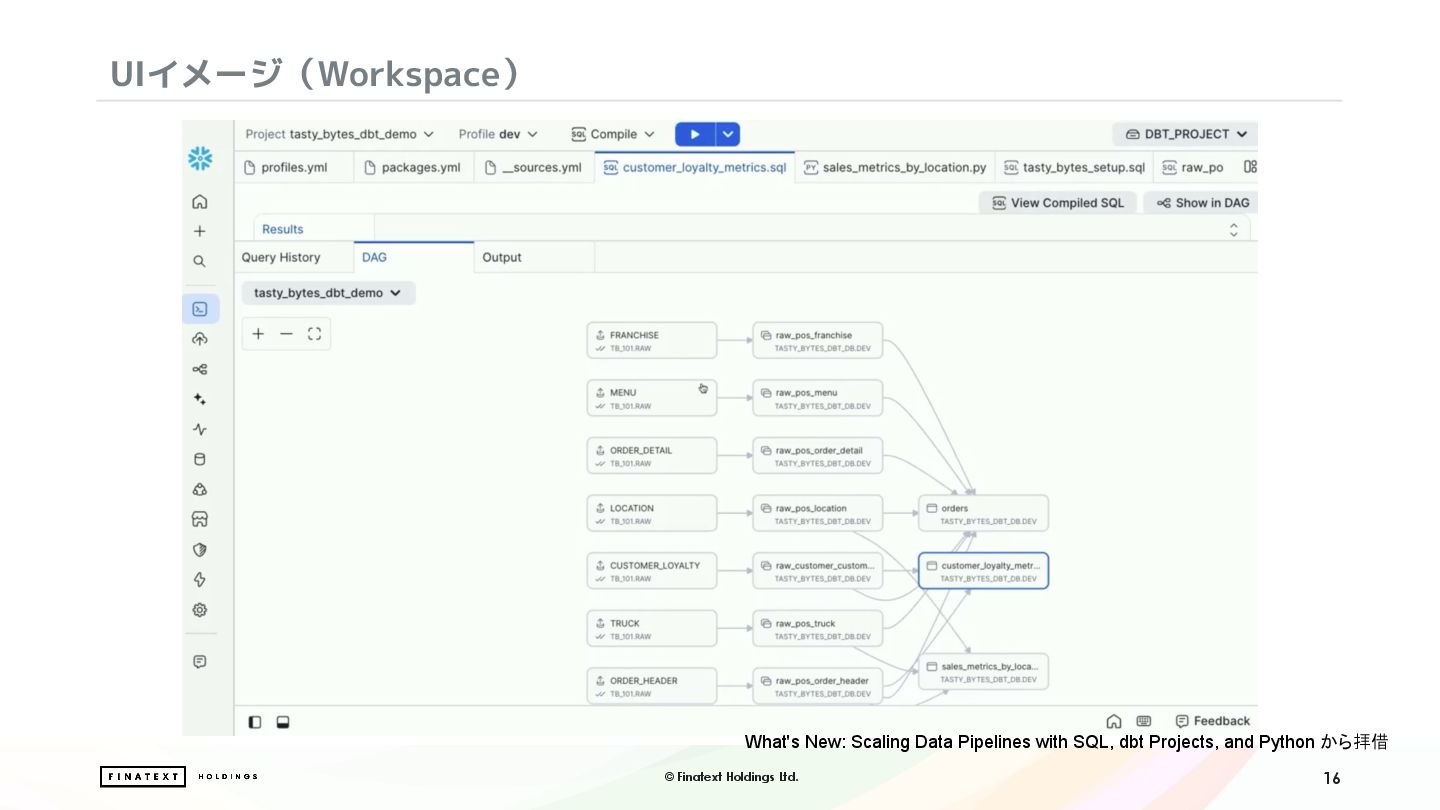Select the ORDER_HEADER source node
The width and height of the screenshot is (1440, 810).
(652, 686)
